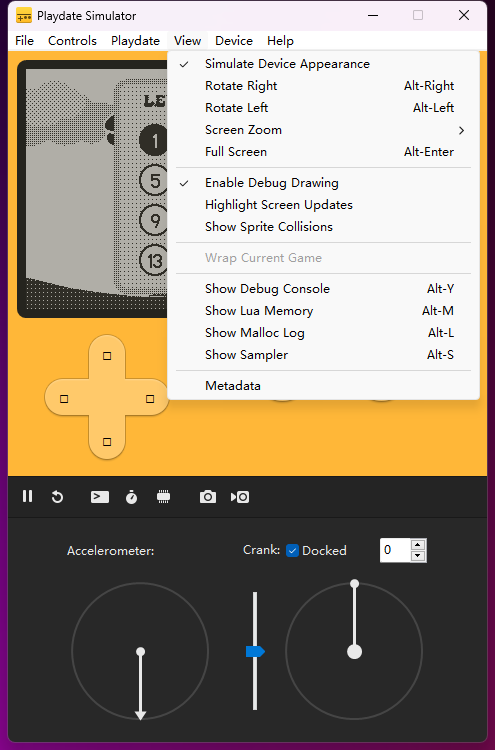Click the crank angle input field
Viewport: 495px width, 750px height.
(x=395, y=551)
